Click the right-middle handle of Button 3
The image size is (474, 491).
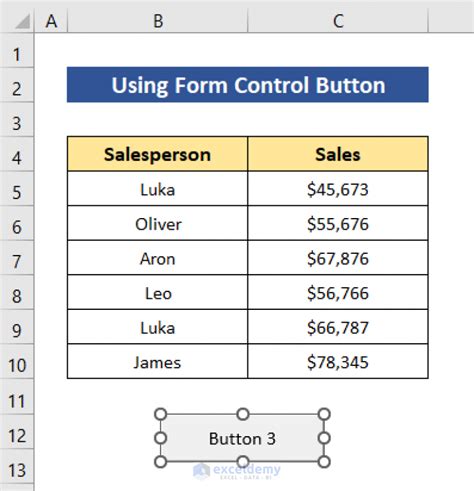coord(324,438)
